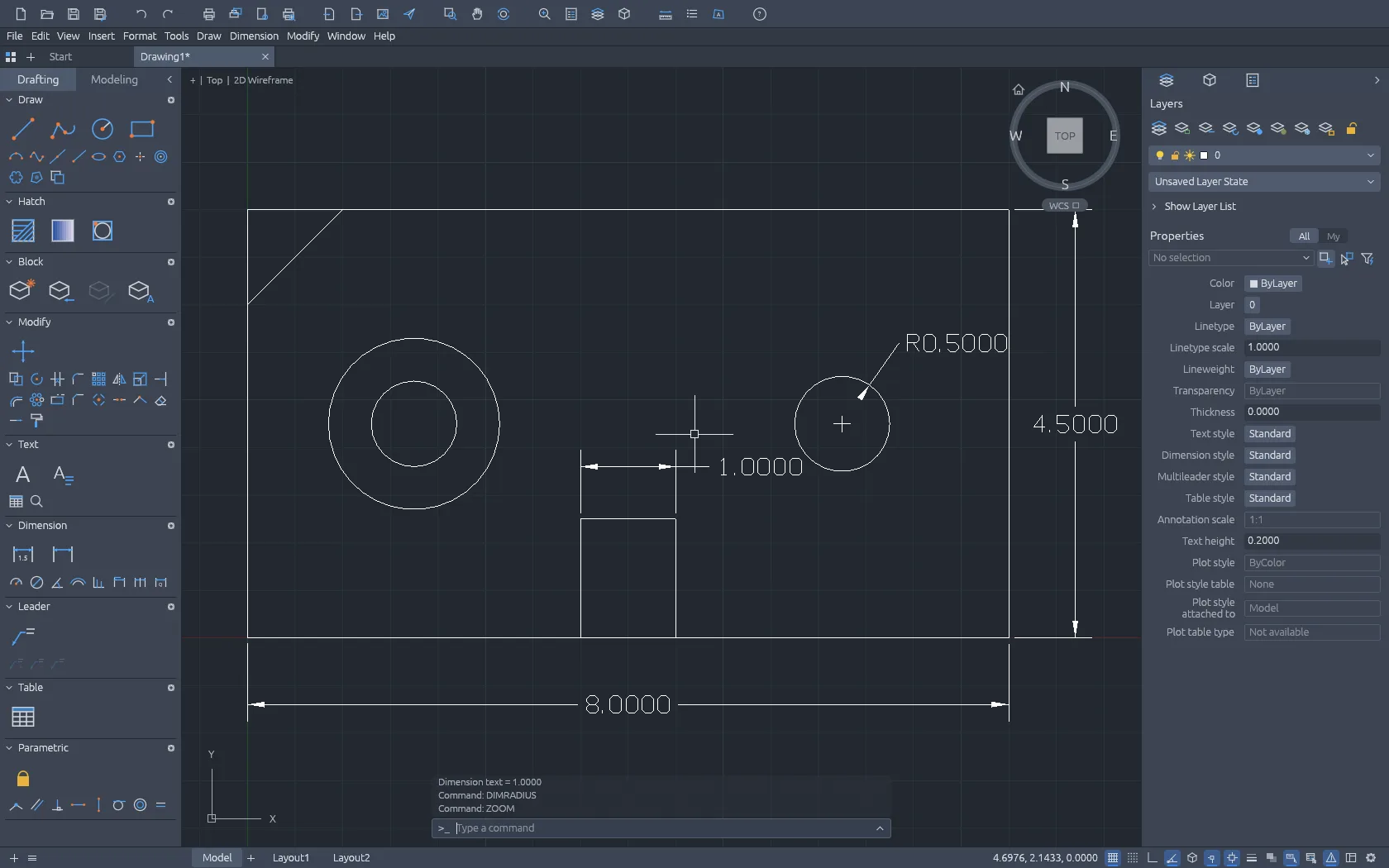The height and width of the screenshot is (868, 1389).
Task: Select the Move tool in Modify
Action: (23, 351)
